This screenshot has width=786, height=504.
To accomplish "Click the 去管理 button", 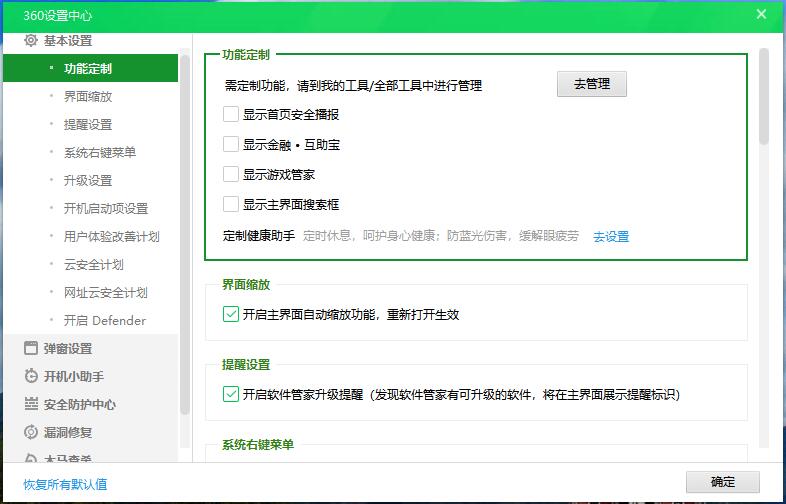I will [591, 84].
